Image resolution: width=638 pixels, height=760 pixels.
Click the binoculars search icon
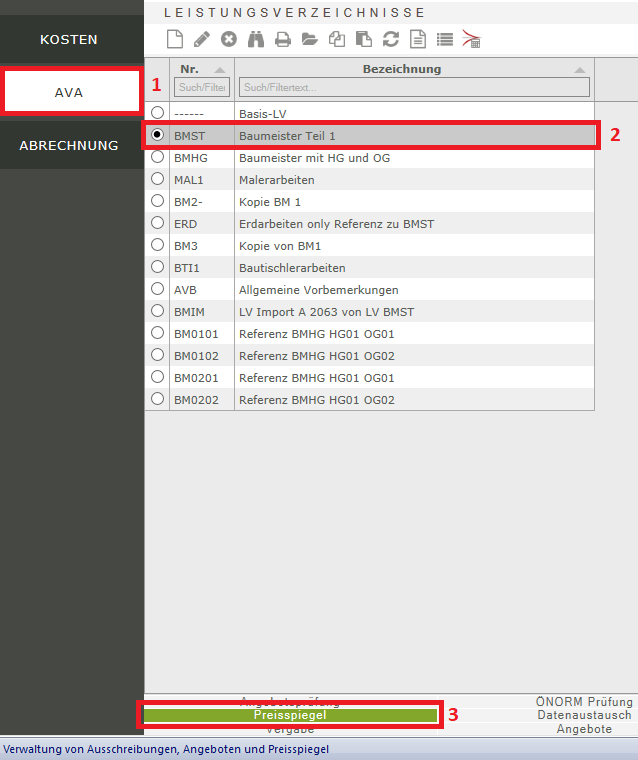(x=256, y=40)
